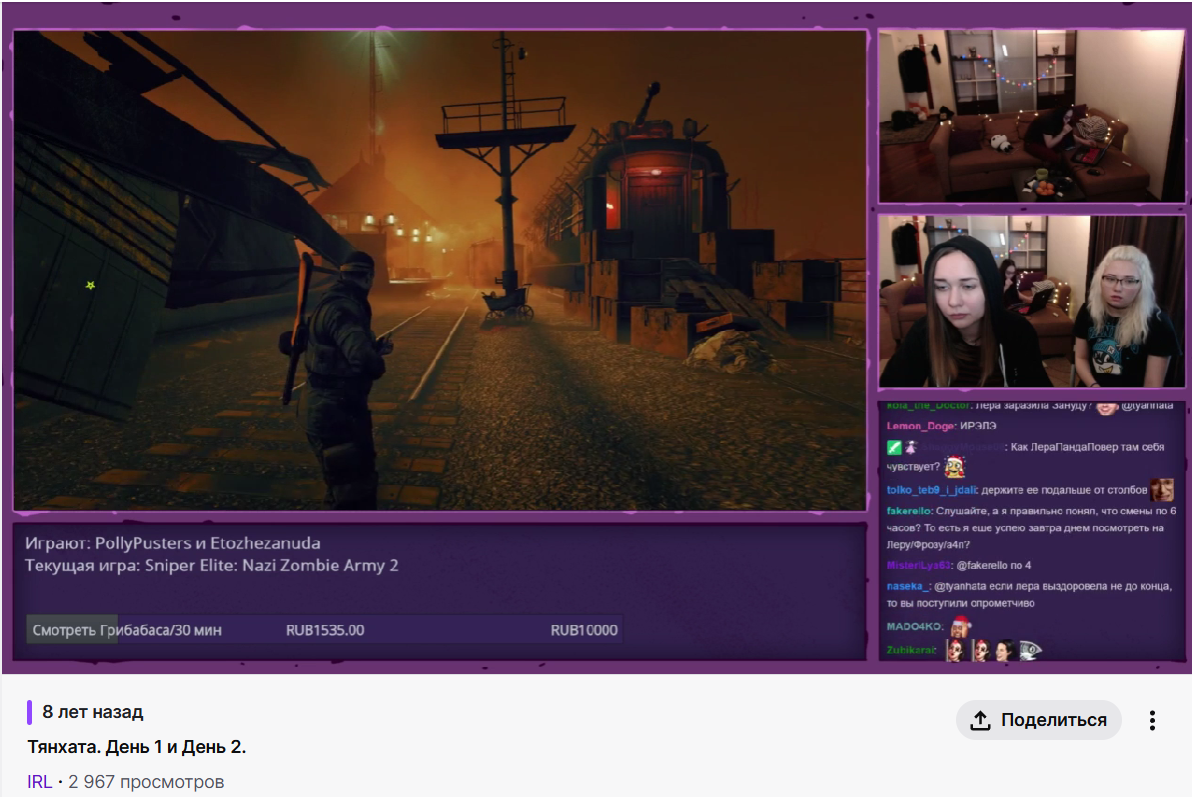
Task: Click the Текущая игра: Sniper Elite line
Action: 211,565
